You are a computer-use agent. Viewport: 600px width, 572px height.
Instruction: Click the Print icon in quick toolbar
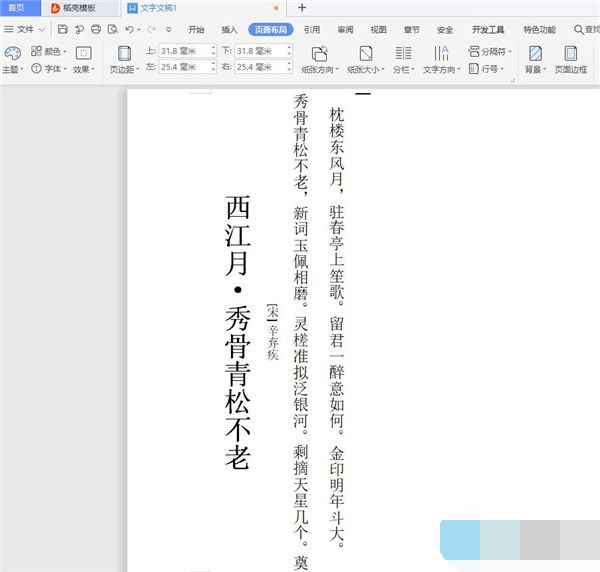click(x=95, y=30)
